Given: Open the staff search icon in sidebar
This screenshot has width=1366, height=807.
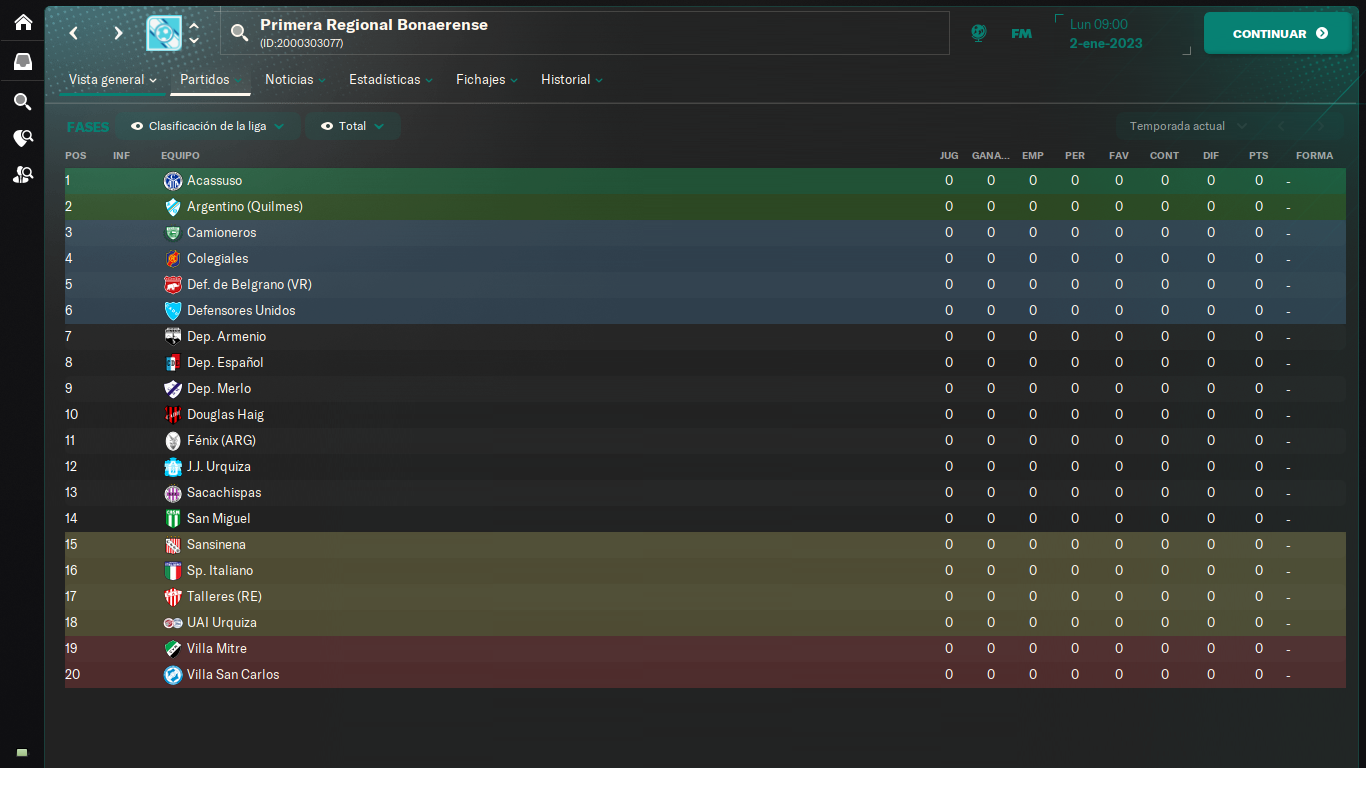Looking at the screenshot, I should click(x=22, y=174).
